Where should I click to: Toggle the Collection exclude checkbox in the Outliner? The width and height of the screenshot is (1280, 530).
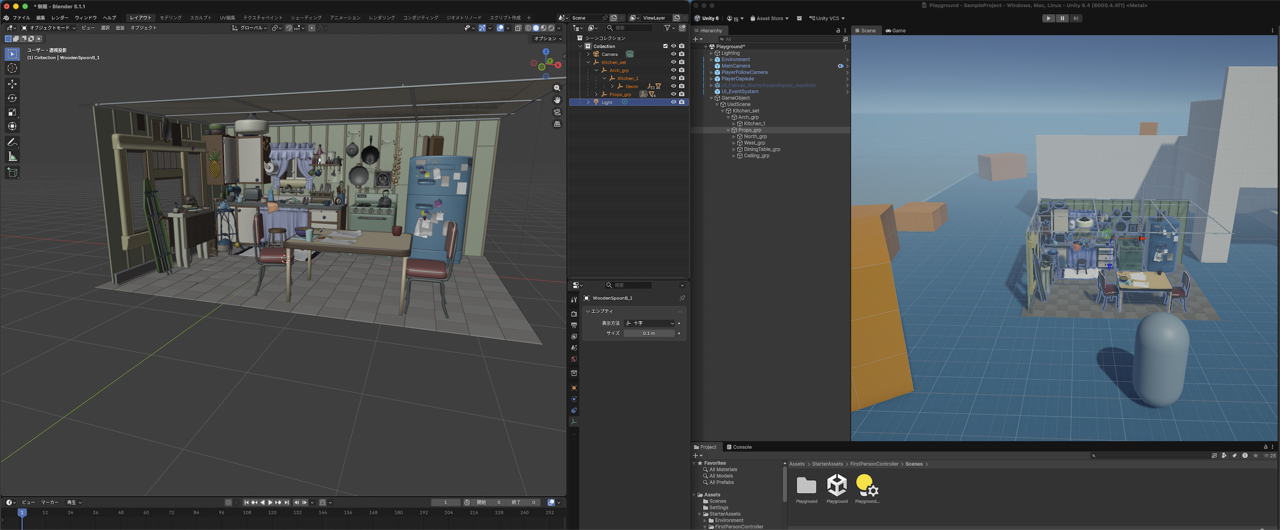point(665,46)
